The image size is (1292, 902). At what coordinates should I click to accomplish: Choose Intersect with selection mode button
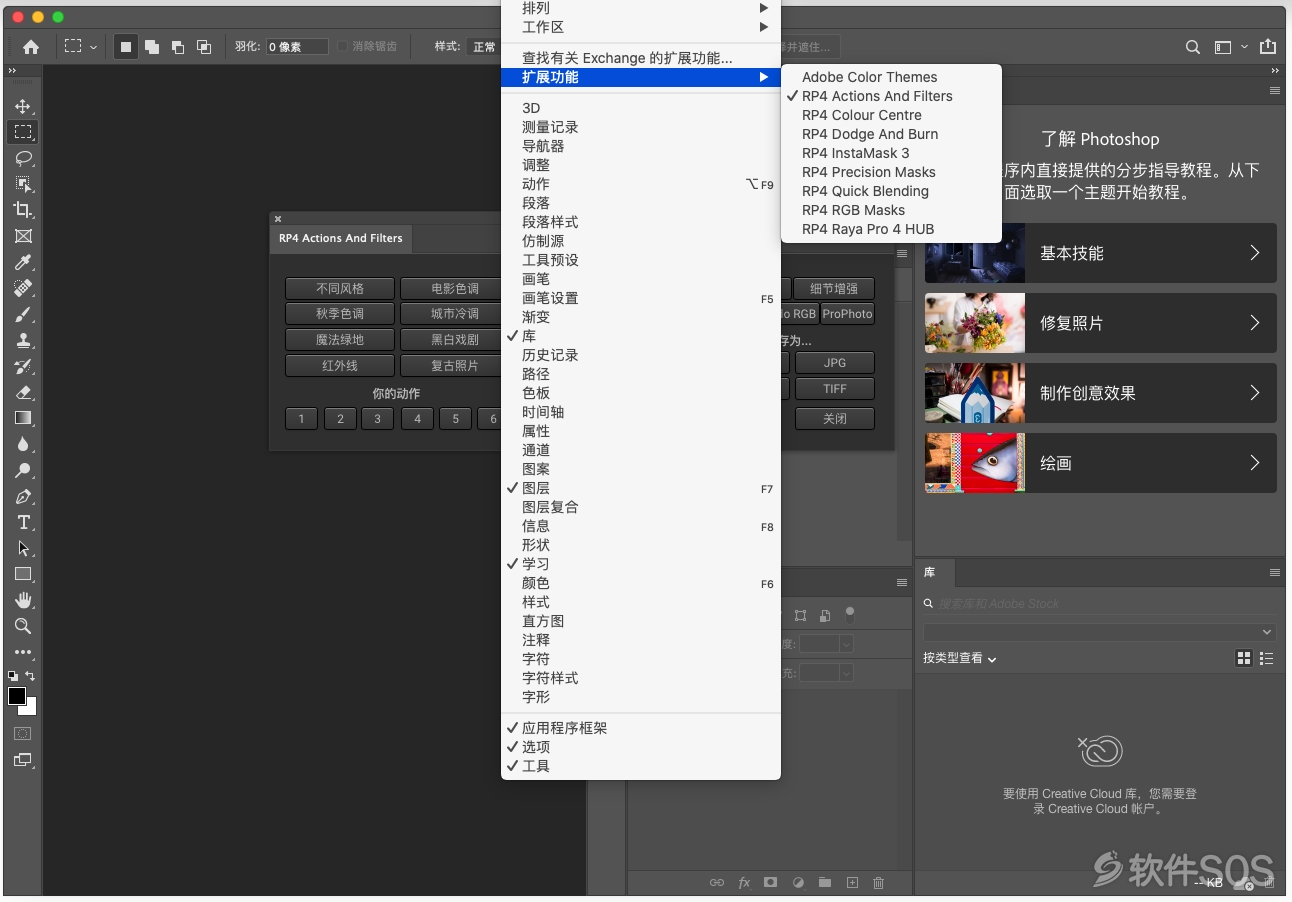(x=204, y=46)
